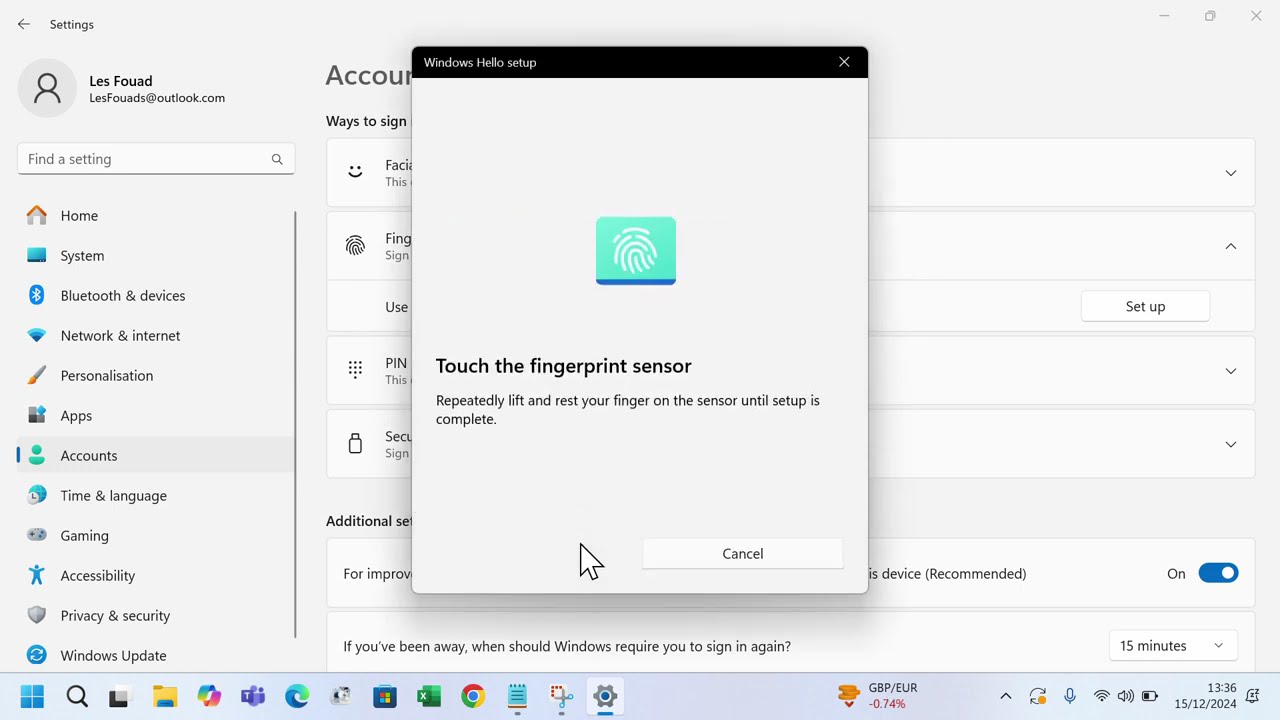
Task: Click the PIN keypad icon
Action: tap(355, 370)
